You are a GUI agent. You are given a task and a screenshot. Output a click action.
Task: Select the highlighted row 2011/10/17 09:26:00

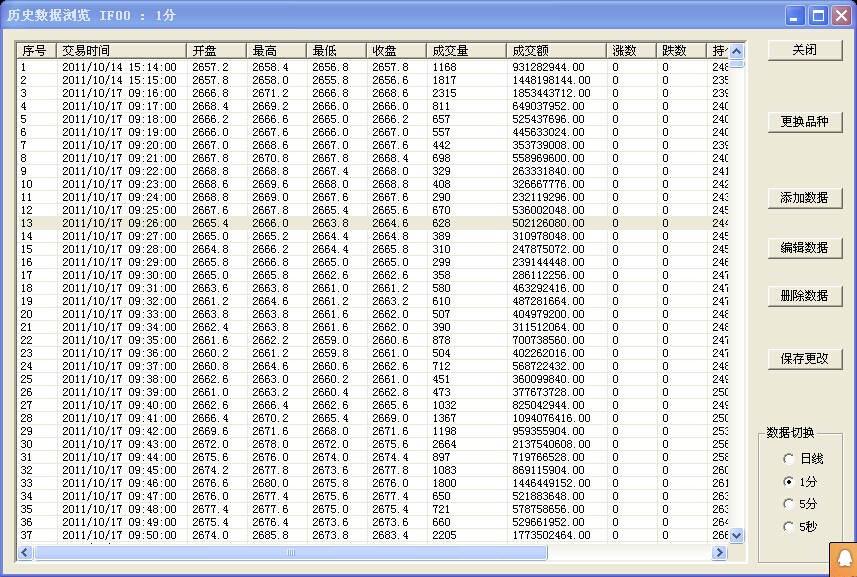coord(373,223)
